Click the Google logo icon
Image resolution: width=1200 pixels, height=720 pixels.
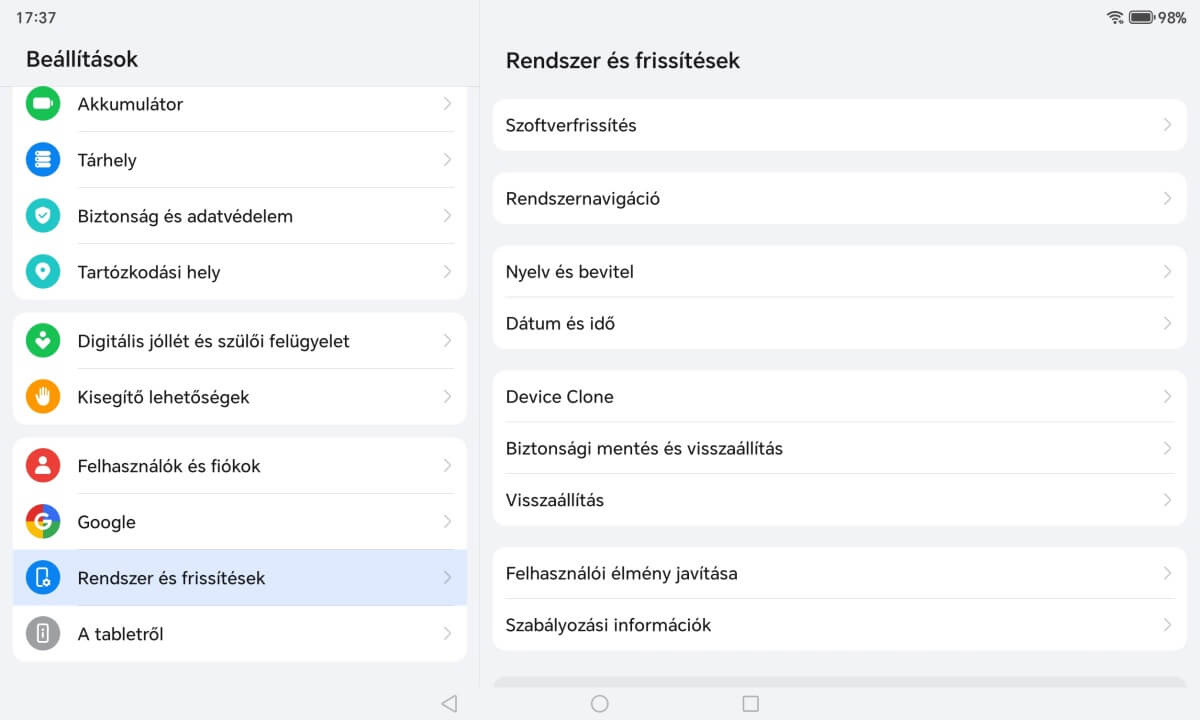(43, 522)
